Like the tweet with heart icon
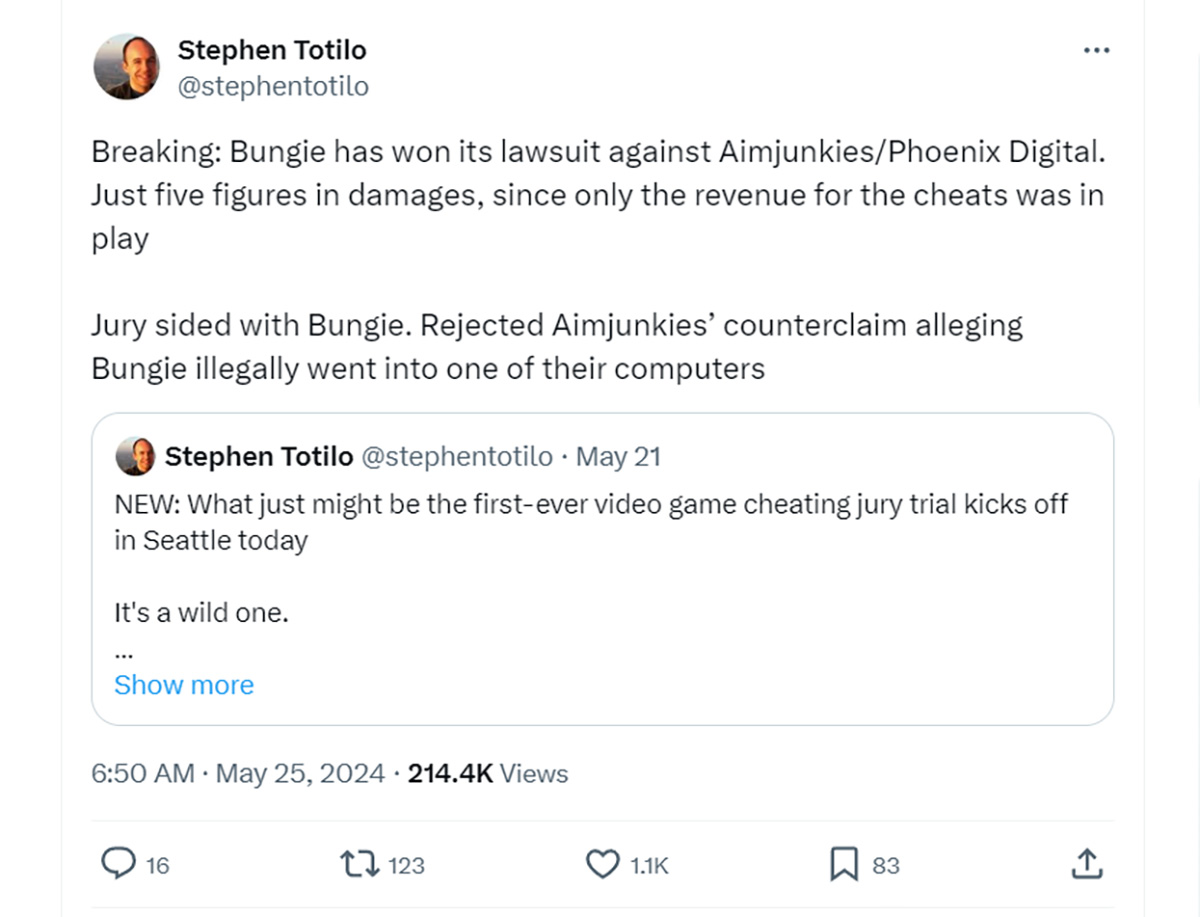Screen dimensions: 1200x917 [x=602, y=864]
